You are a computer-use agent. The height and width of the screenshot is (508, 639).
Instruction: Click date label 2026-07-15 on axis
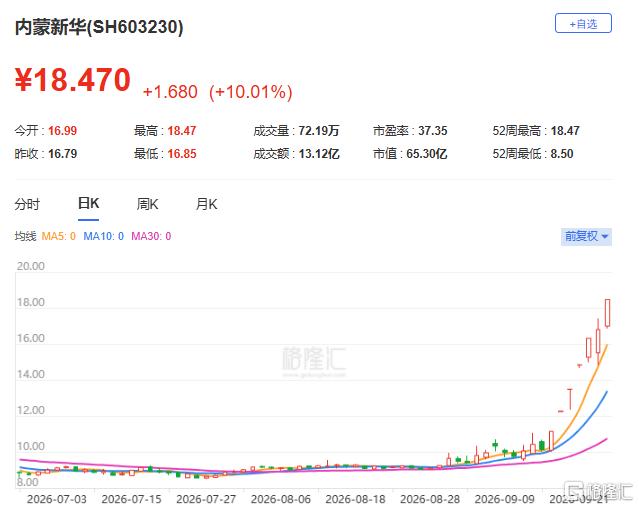pyautogui.click(x=131, y=499)
